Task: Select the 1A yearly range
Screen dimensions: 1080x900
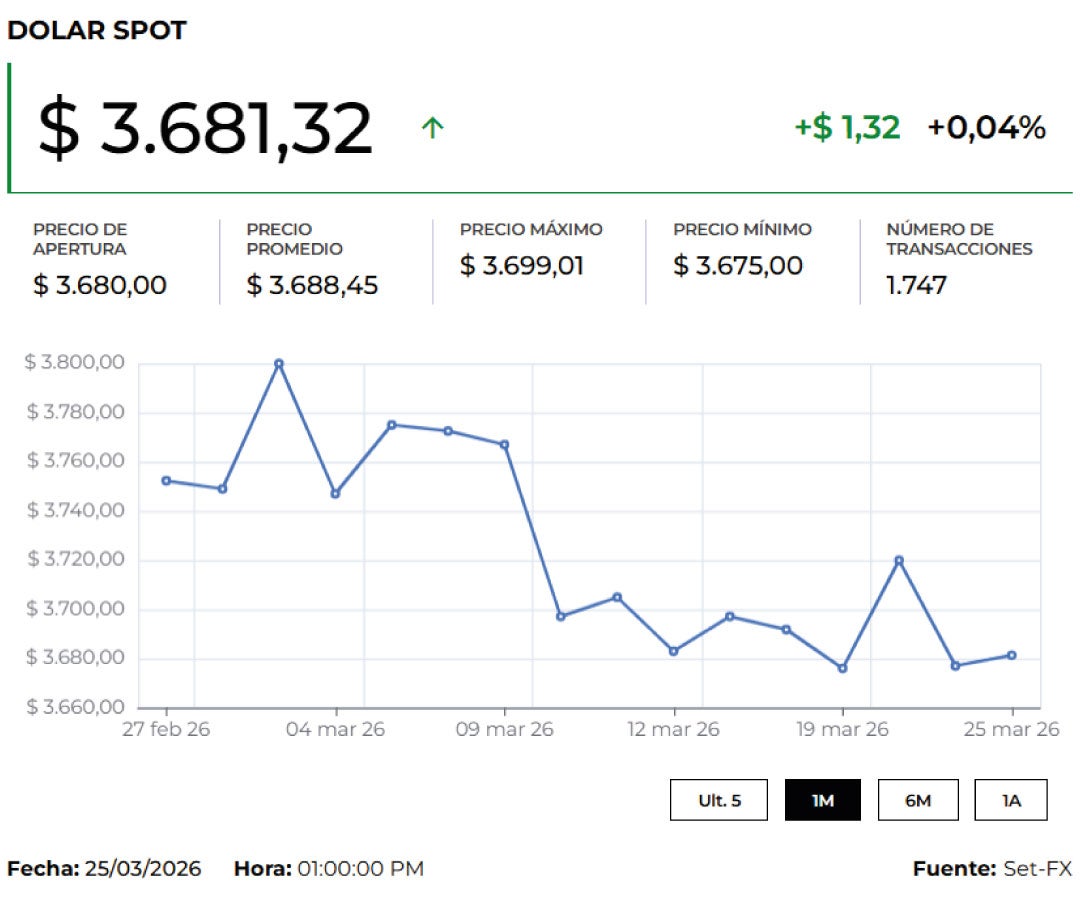Action: click(1010, 800)
